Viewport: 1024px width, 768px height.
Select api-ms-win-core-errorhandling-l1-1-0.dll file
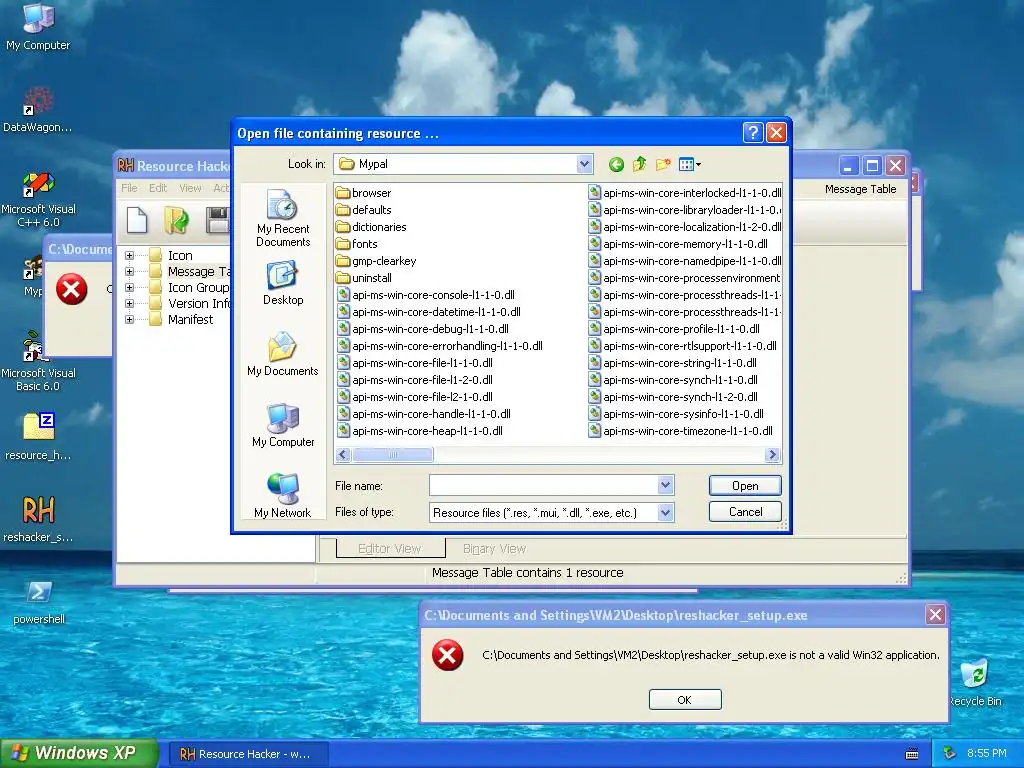point(440,345)
